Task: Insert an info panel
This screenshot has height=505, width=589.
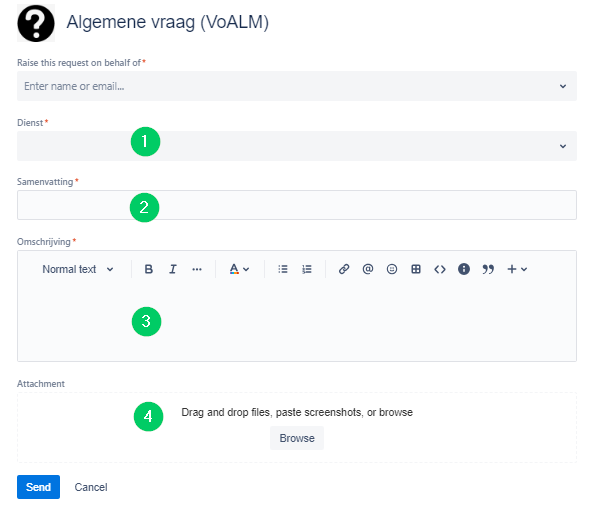Action: [x=464, y=269]
